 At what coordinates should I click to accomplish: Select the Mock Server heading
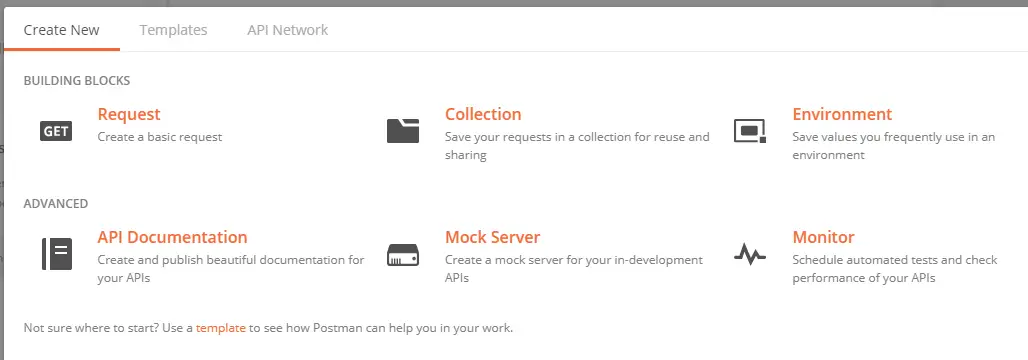[492, 237]
